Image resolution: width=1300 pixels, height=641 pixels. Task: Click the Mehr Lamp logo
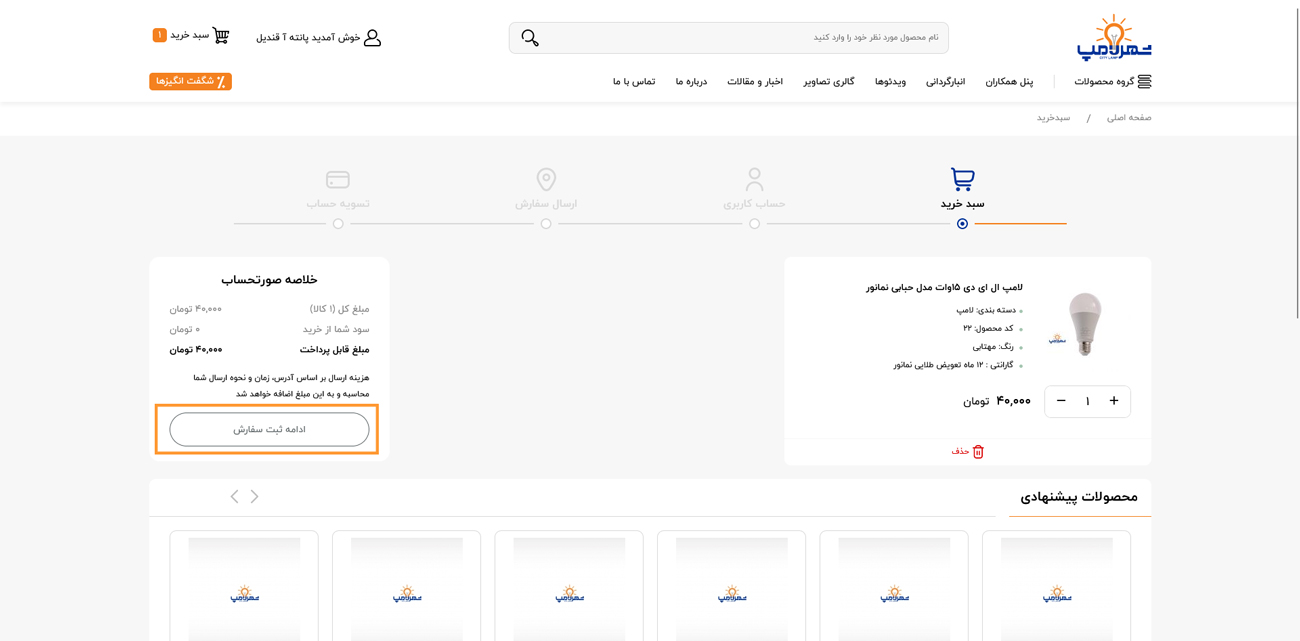pos(1113,38)
